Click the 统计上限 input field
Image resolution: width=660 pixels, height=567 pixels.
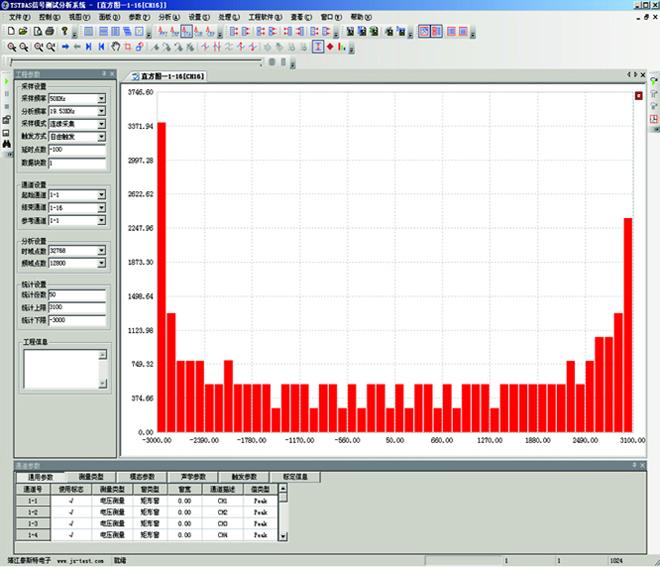click(76, 308)
